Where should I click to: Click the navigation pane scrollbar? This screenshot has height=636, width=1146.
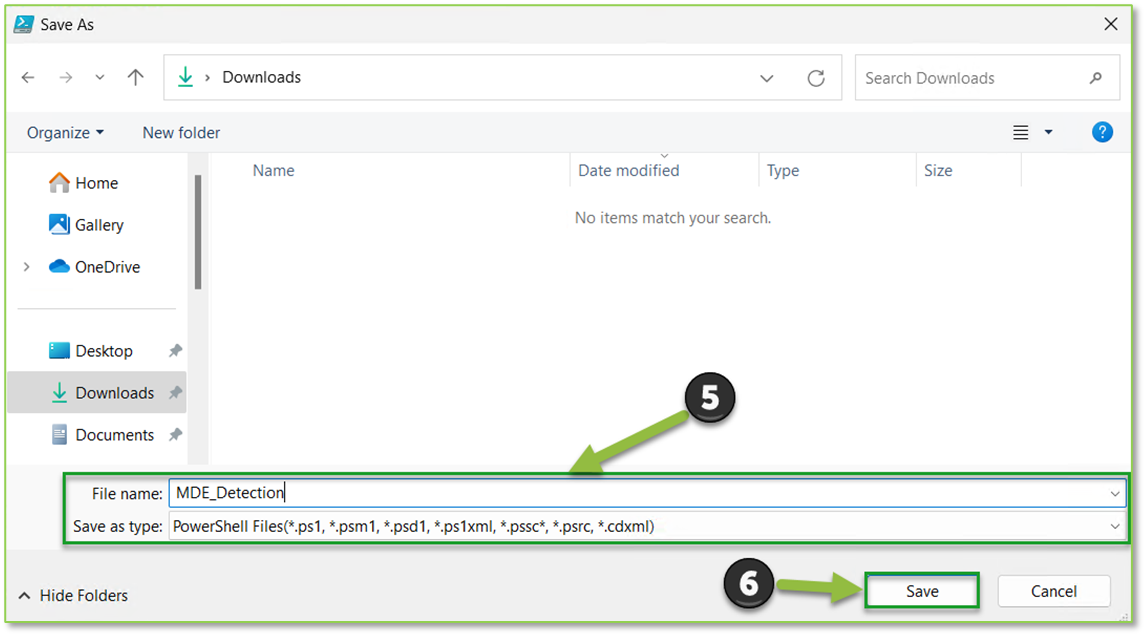point(198,232)
